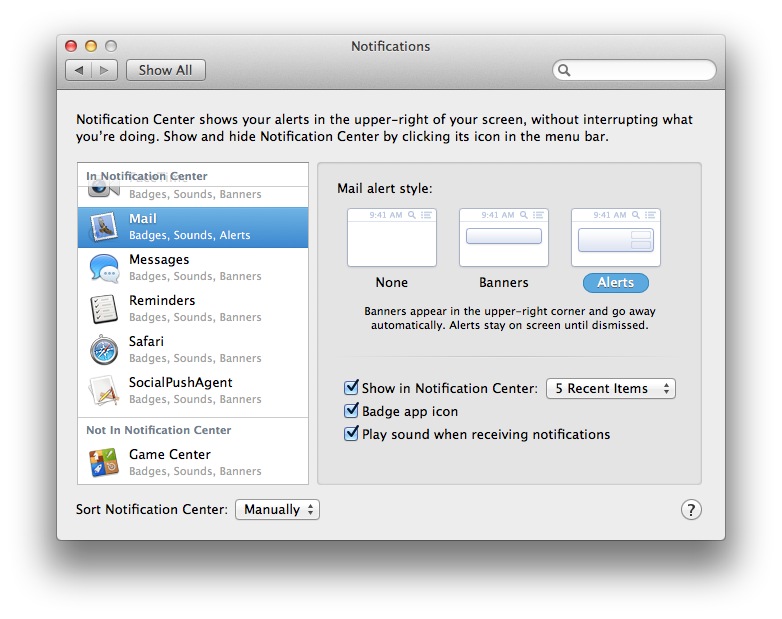Click inside the search field
Image resolution: width=782 pixels, height=619 pixels.
coord(634,70)
